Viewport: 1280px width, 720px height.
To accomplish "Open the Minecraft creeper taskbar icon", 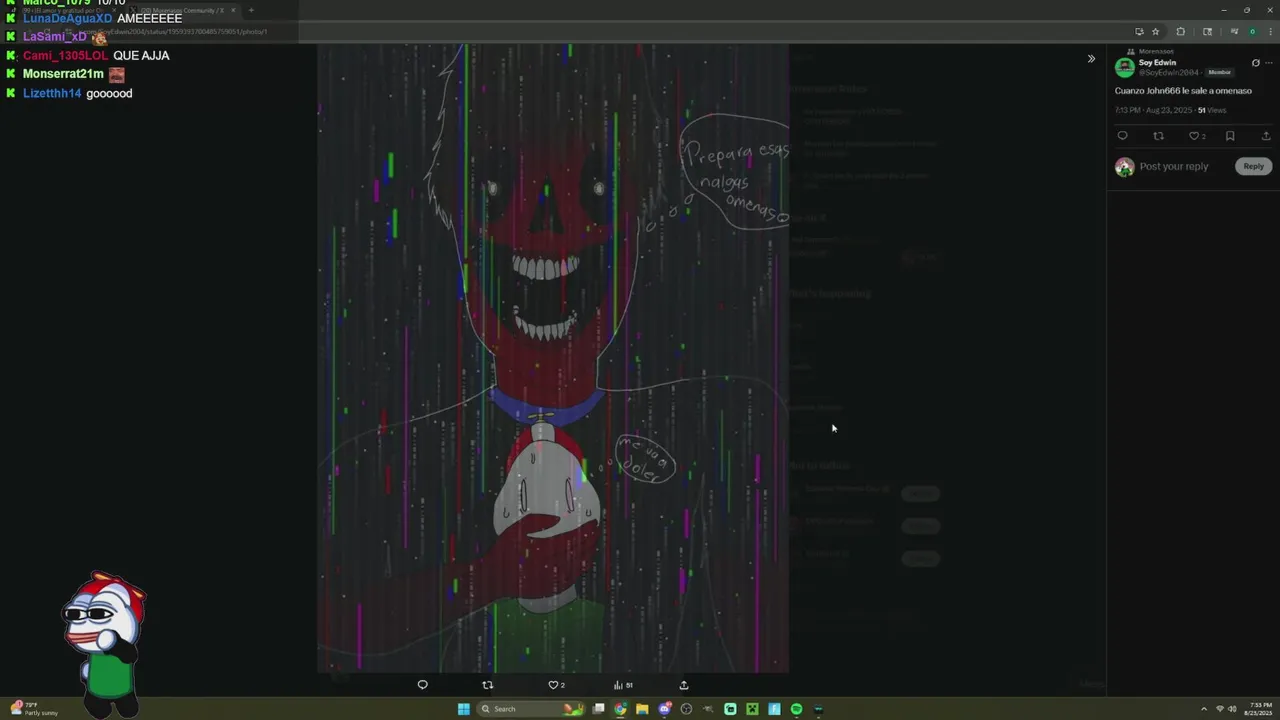I will [752, 709].
